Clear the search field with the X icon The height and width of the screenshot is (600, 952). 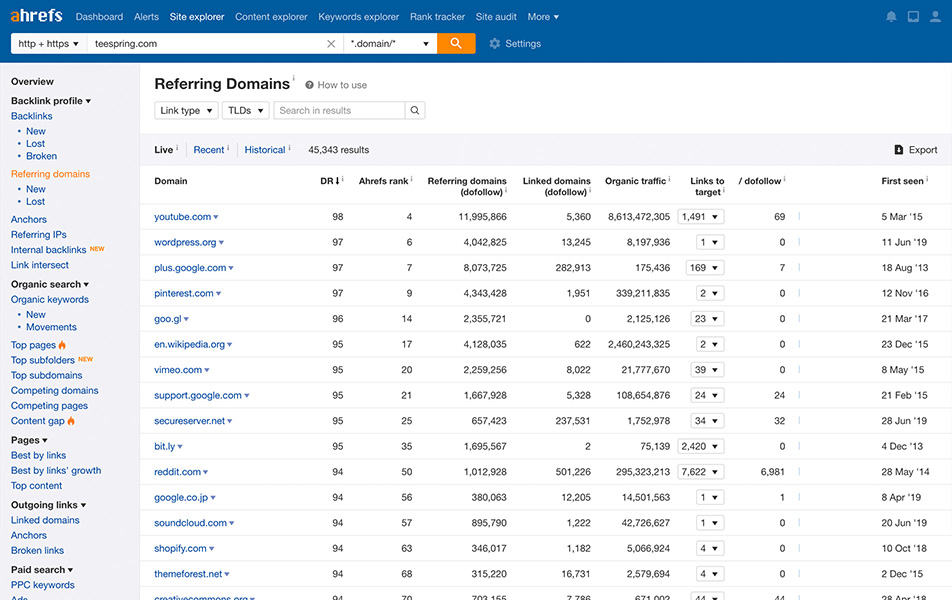(x=331, y=43)
